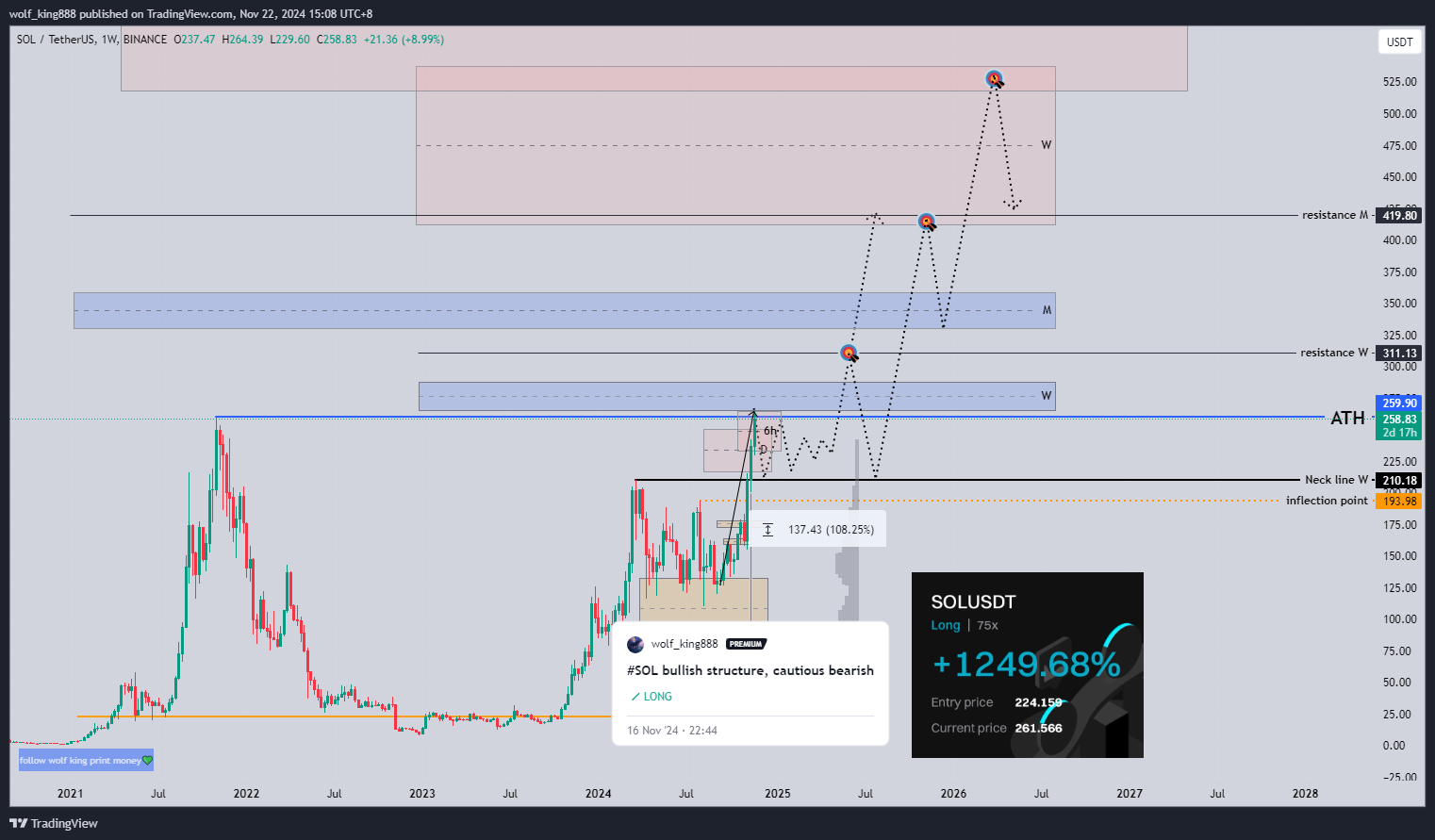Click the 311.13 price label

pyautogui.click(x=1399, y=354)
